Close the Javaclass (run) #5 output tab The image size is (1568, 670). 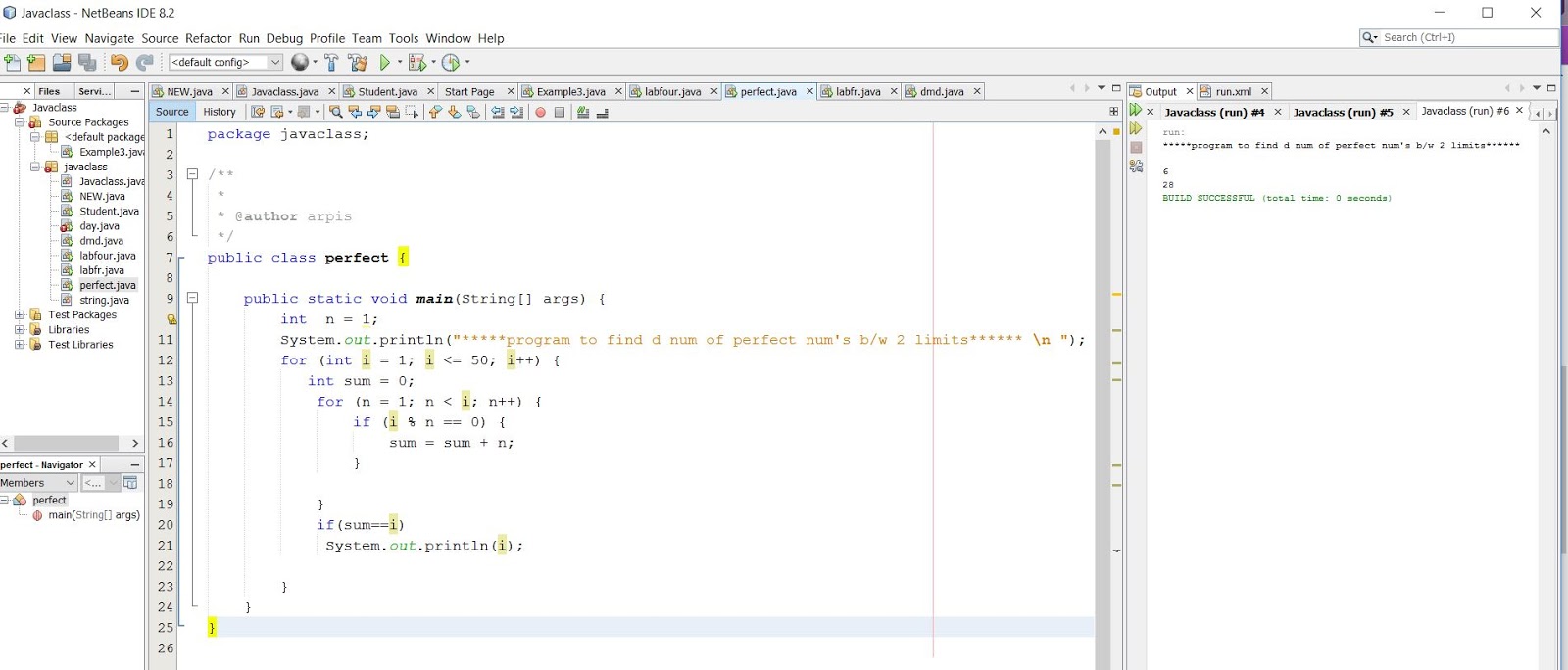click(1406, 112)
